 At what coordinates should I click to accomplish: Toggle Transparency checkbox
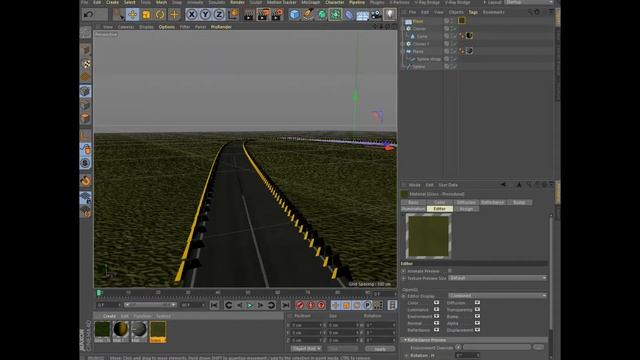477,310
